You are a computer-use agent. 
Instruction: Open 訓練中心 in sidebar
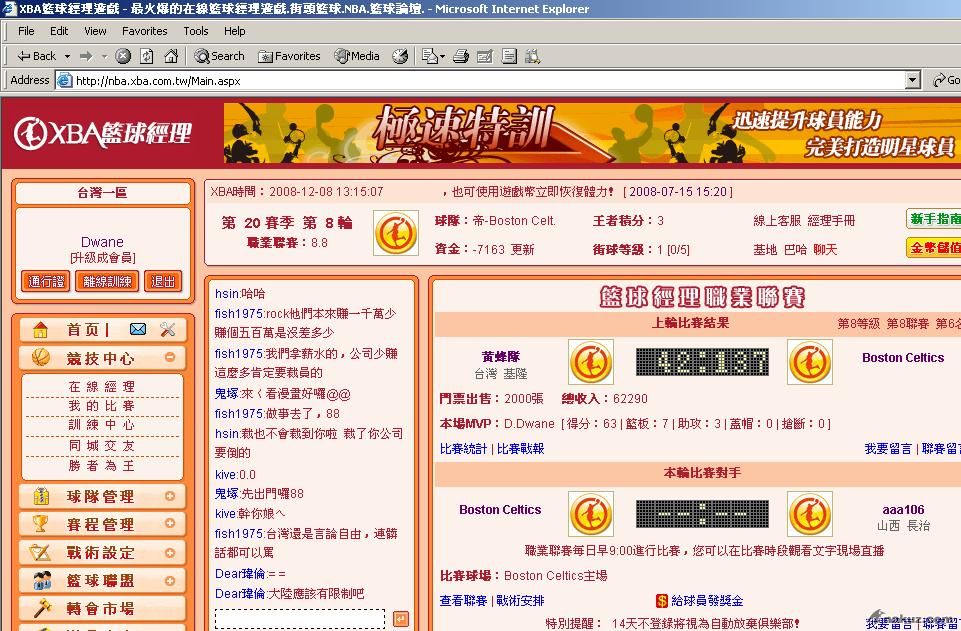tap(102, 425)
